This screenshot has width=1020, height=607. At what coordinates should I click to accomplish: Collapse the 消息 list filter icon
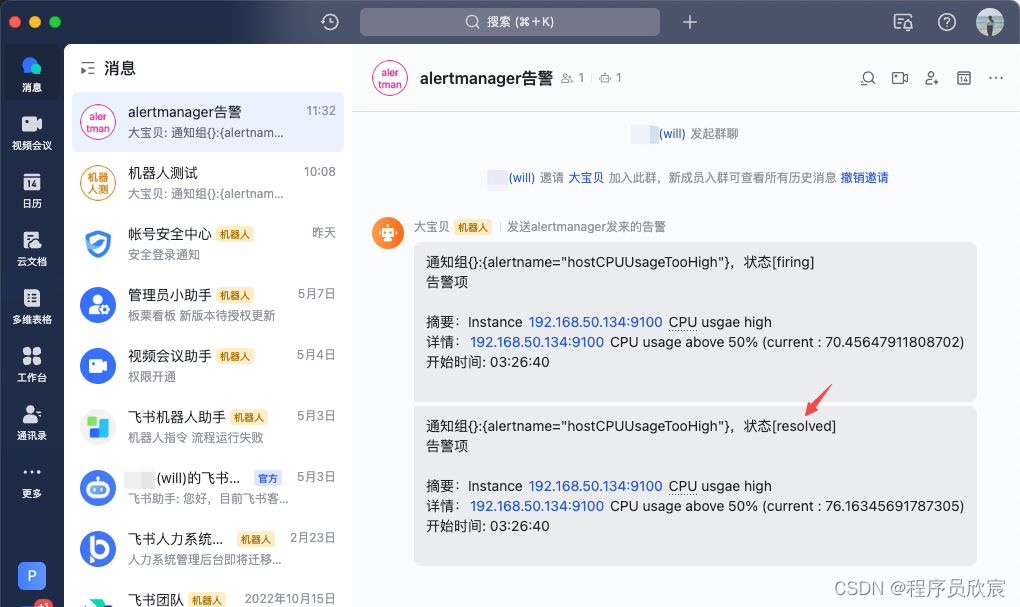(x=87, y=68)
